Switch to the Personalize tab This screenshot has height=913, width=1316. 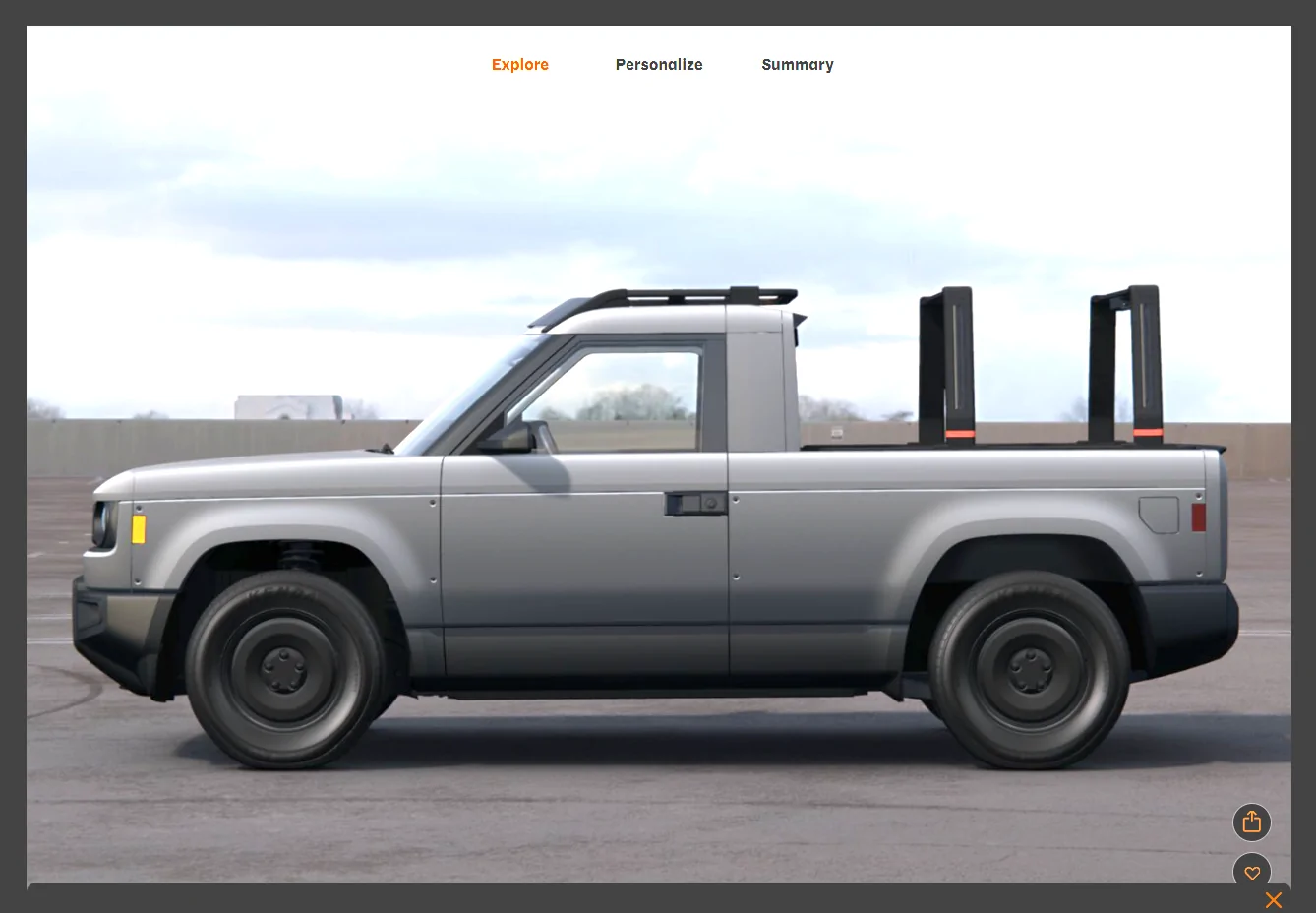pos(659,64)
